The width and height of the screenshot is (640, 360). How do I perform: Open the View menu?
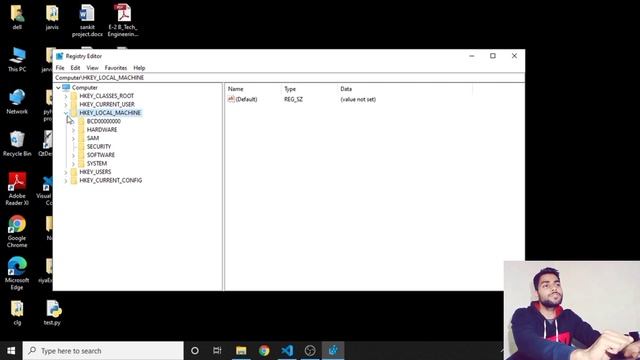pyautogui.click(x=92, y=68)
